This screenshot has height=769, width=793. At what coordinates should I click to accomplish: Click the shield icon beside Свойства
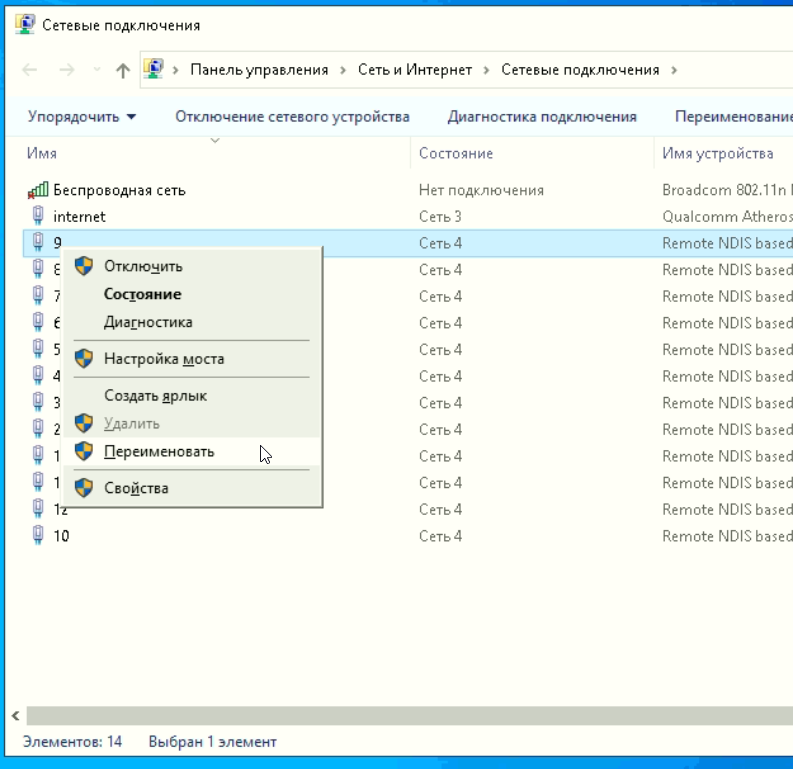[x=84, y=488]
